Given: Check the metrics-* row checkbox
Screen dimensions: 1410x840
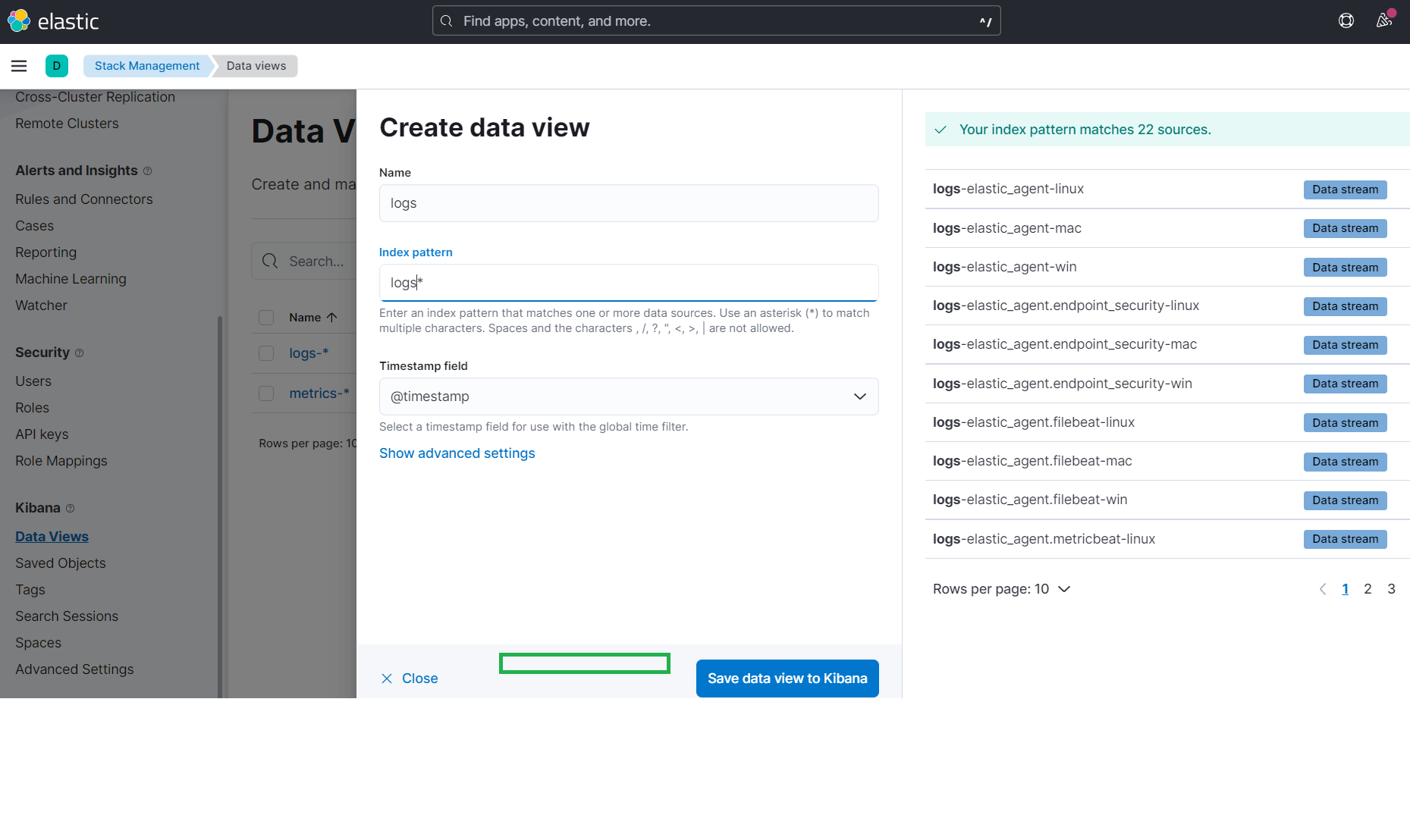Looking at the screenshot, I should (266, 393).
